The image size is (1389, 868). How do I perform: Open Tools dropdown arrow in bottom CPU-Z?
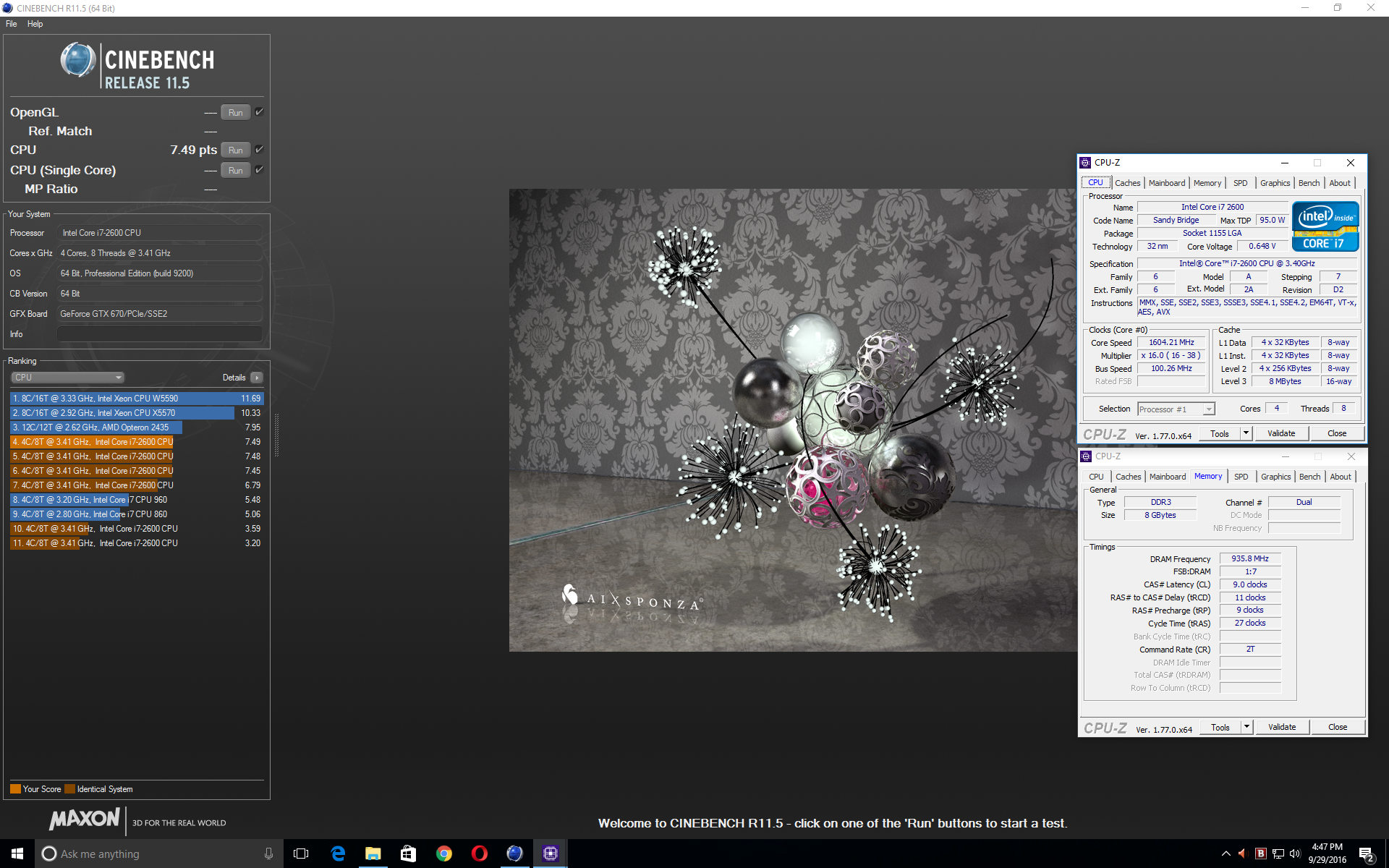(1246, 727)
